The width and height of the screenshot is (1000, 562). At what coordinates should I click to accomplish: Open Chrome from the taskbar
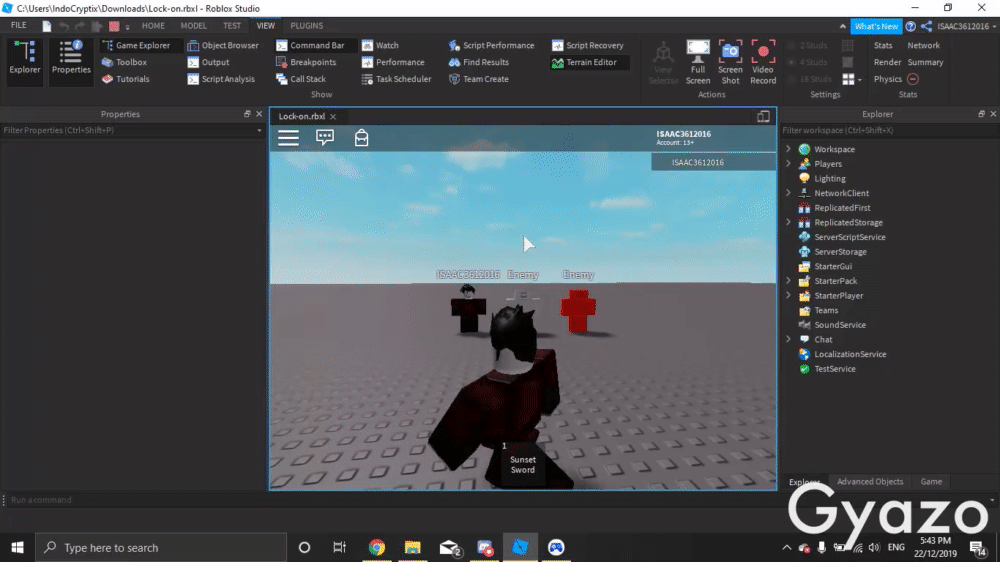tap(377, 547)
